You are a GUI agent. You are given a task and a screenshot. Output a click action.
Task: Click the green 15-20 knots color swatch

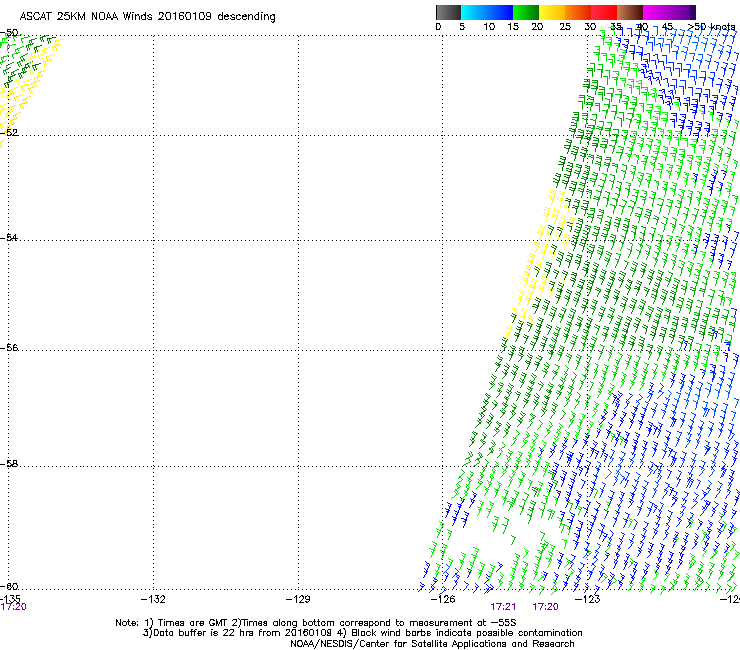(526, 12)
